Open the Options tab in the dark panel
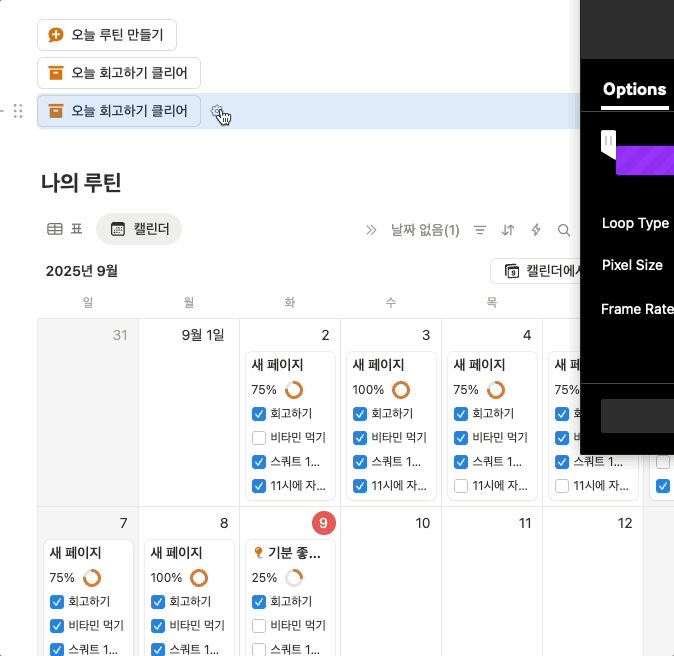Image resolution: width=674 pixels, height=656 pixels. coord(634,89)
